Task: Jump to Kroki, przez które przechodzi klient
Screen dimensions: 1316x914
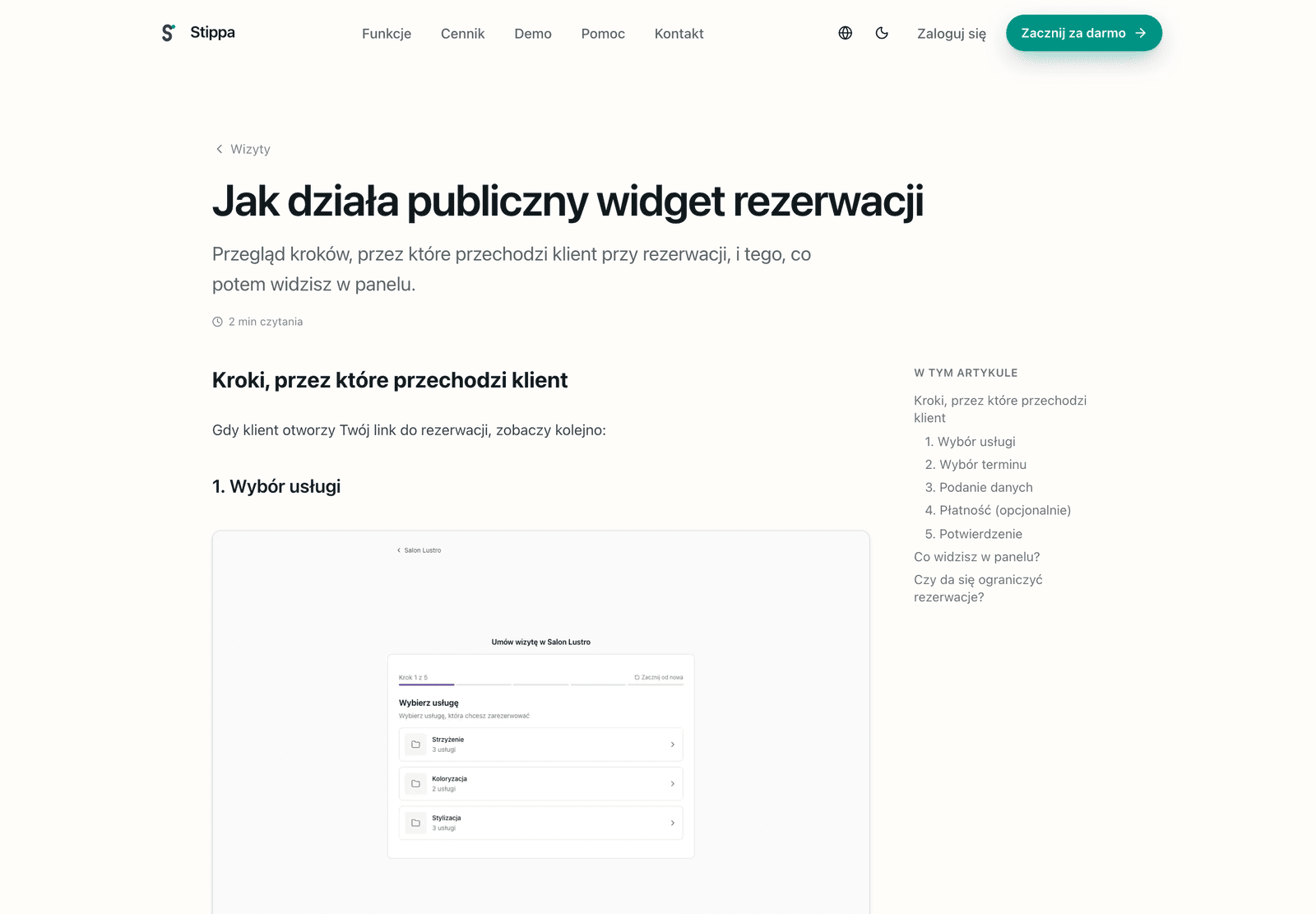Action: point(1000,409)
